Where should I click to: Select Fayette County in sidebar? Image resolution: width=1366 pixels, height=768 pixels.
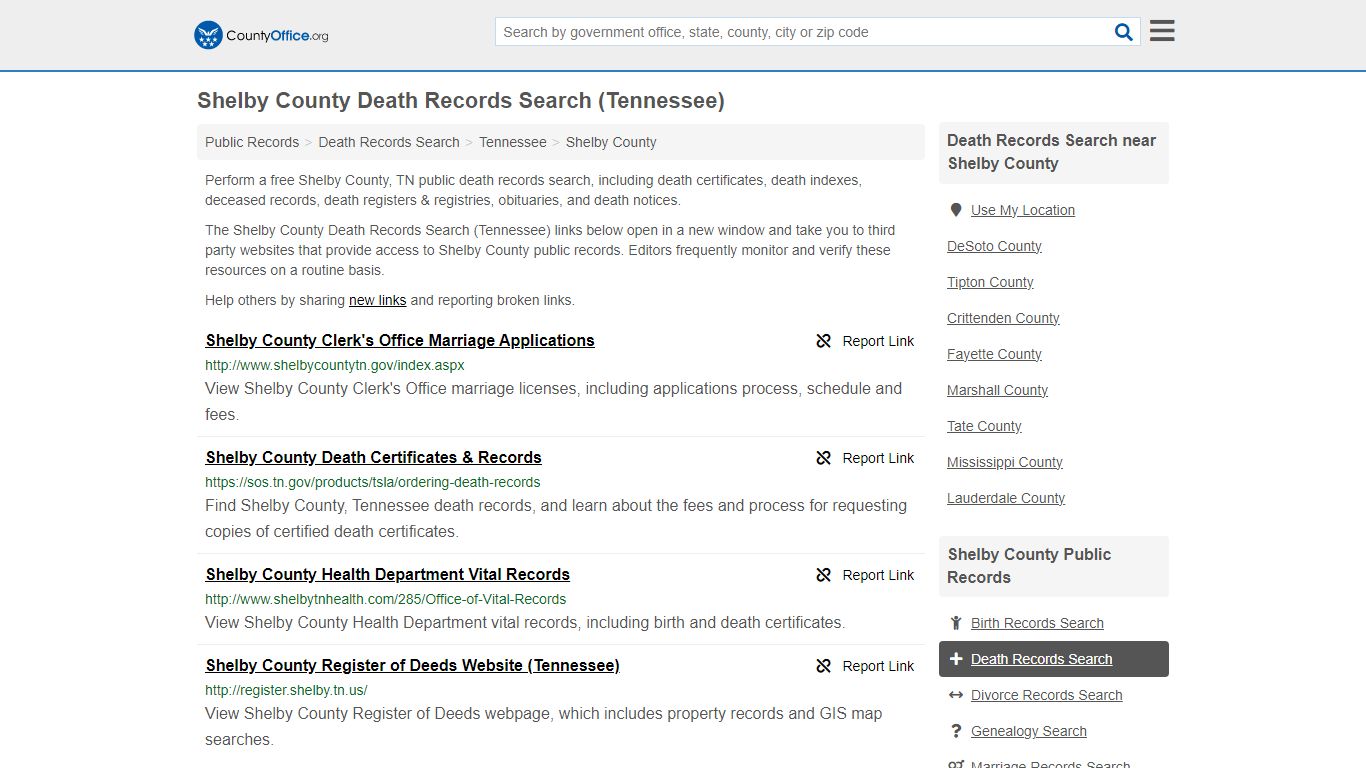click(x=994, y=354)
